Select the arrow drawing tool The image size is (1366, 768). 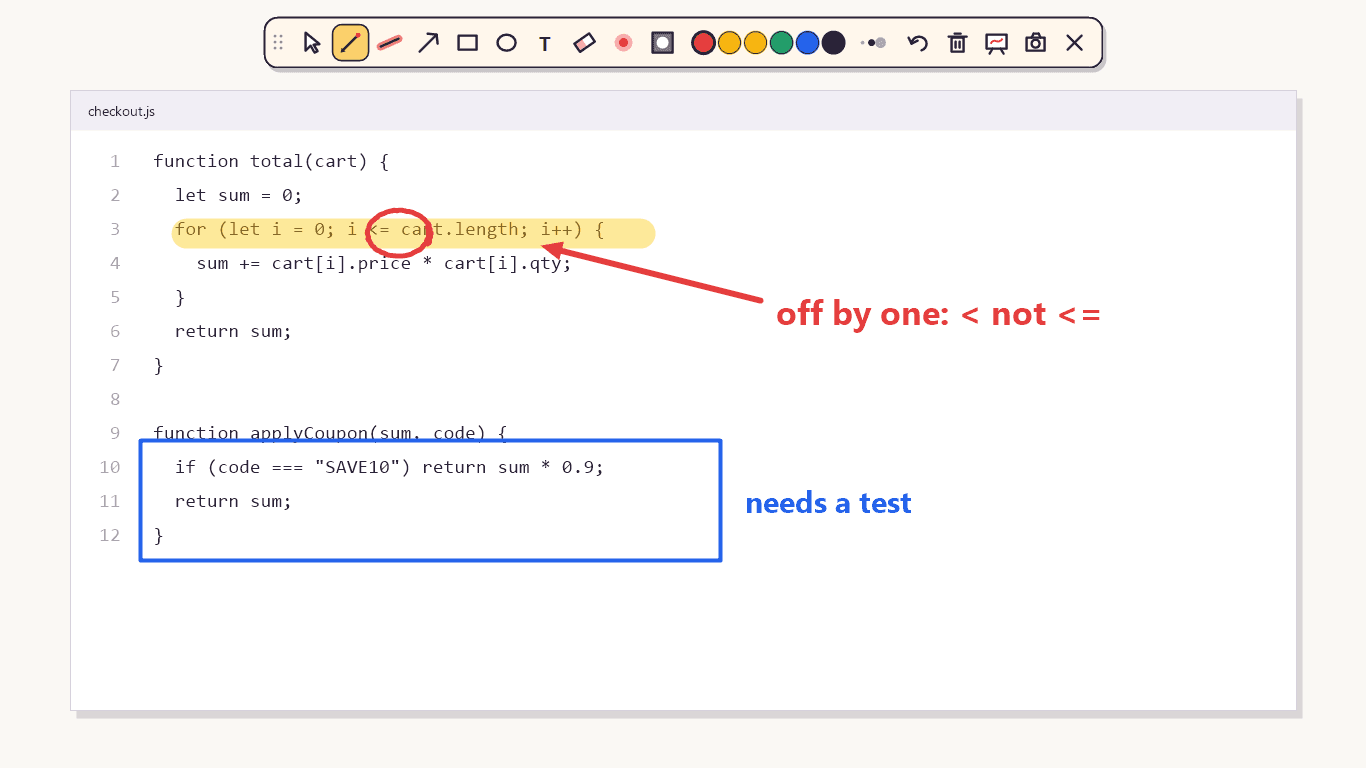429,43
